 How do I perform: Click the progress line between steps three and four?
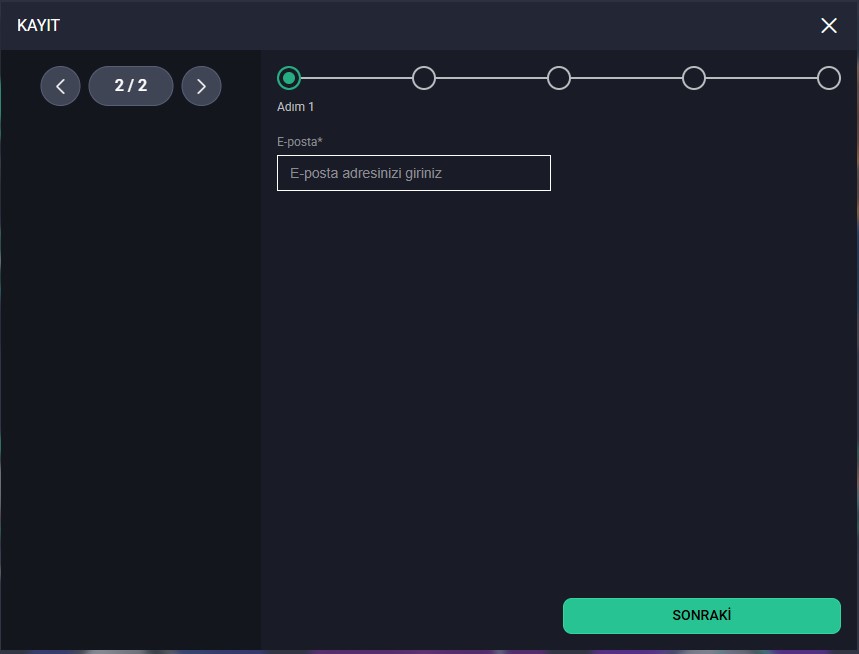(626, 78)
